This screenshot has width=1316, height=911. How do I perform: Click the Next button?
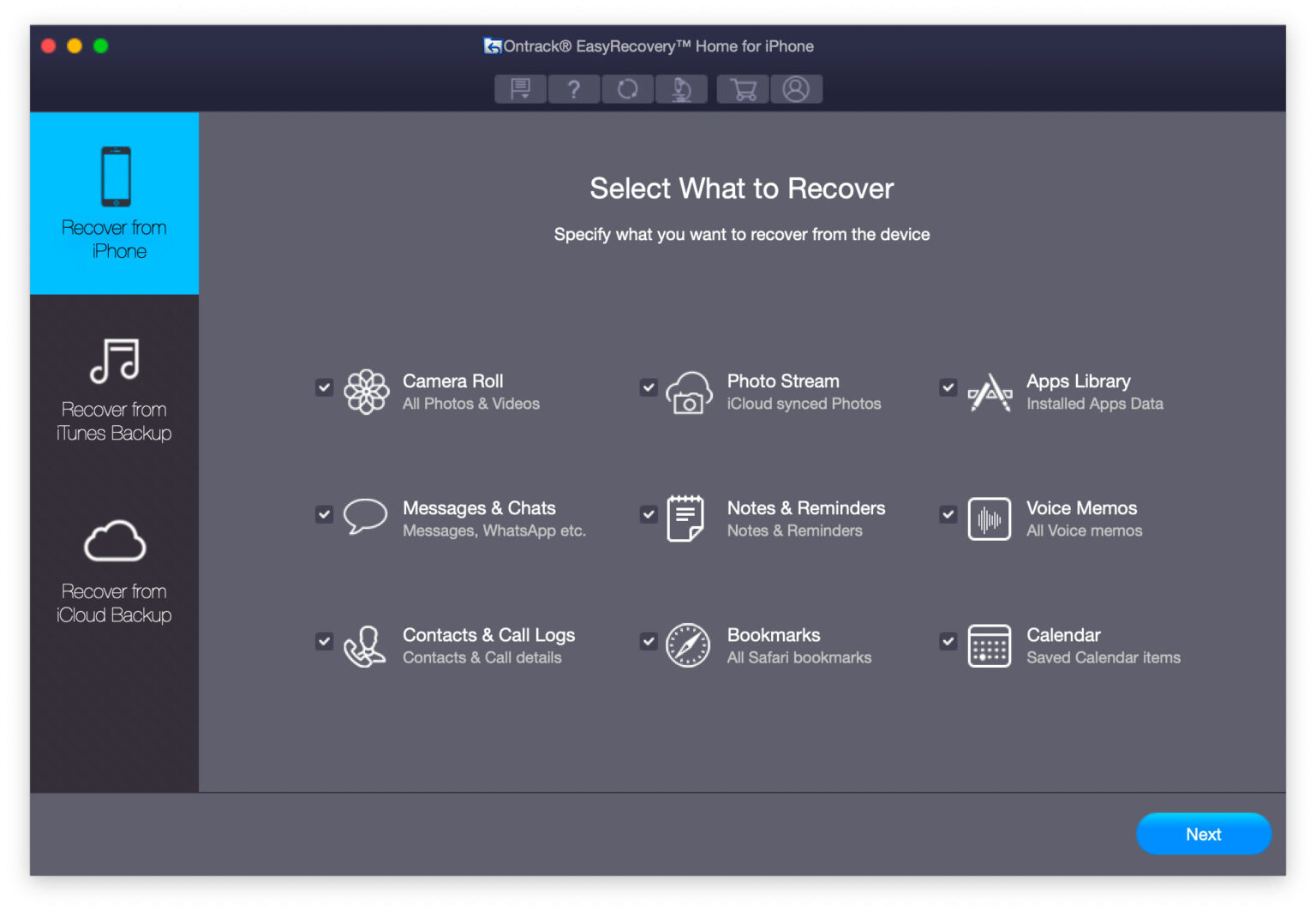[1203, 834]
